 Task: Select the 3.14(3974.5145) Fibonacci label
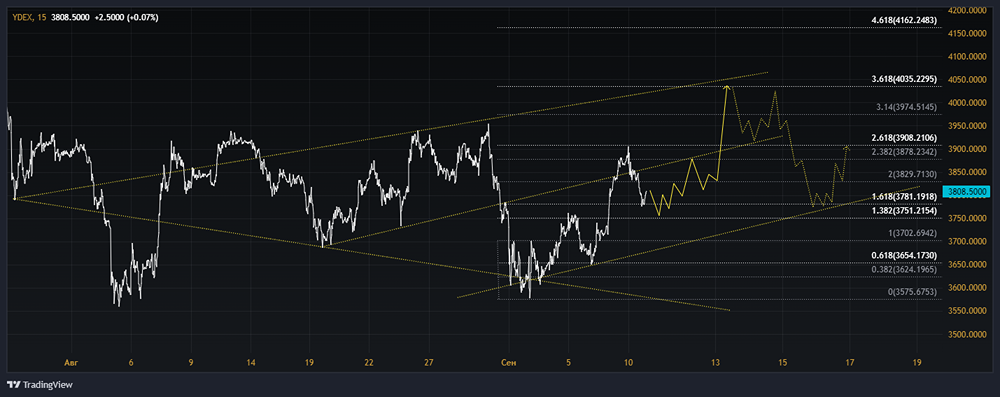[906, 107]
